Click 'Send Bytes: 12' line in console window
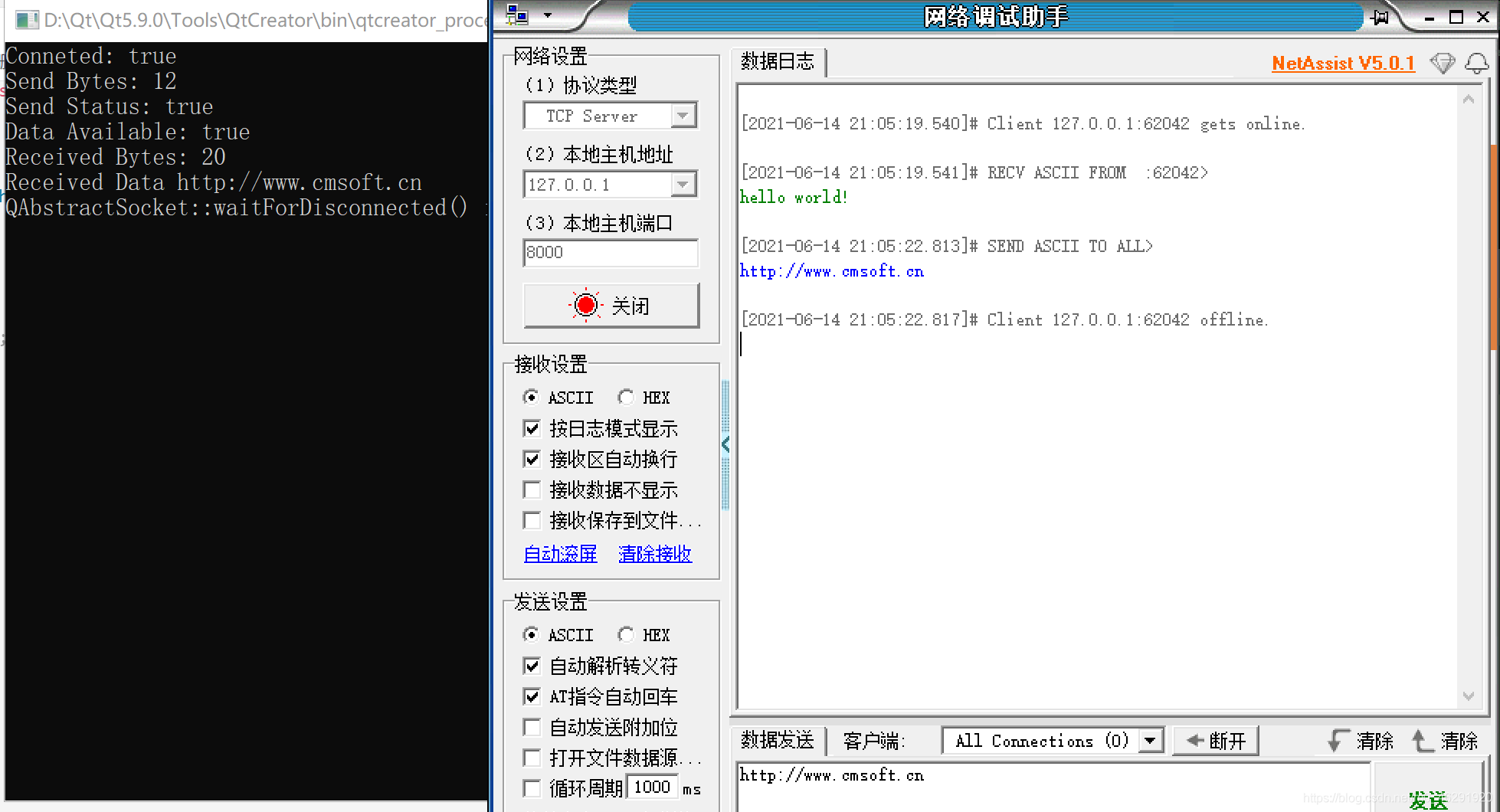The height and width of the screenshot is (812, 1500). pos(91,81)
